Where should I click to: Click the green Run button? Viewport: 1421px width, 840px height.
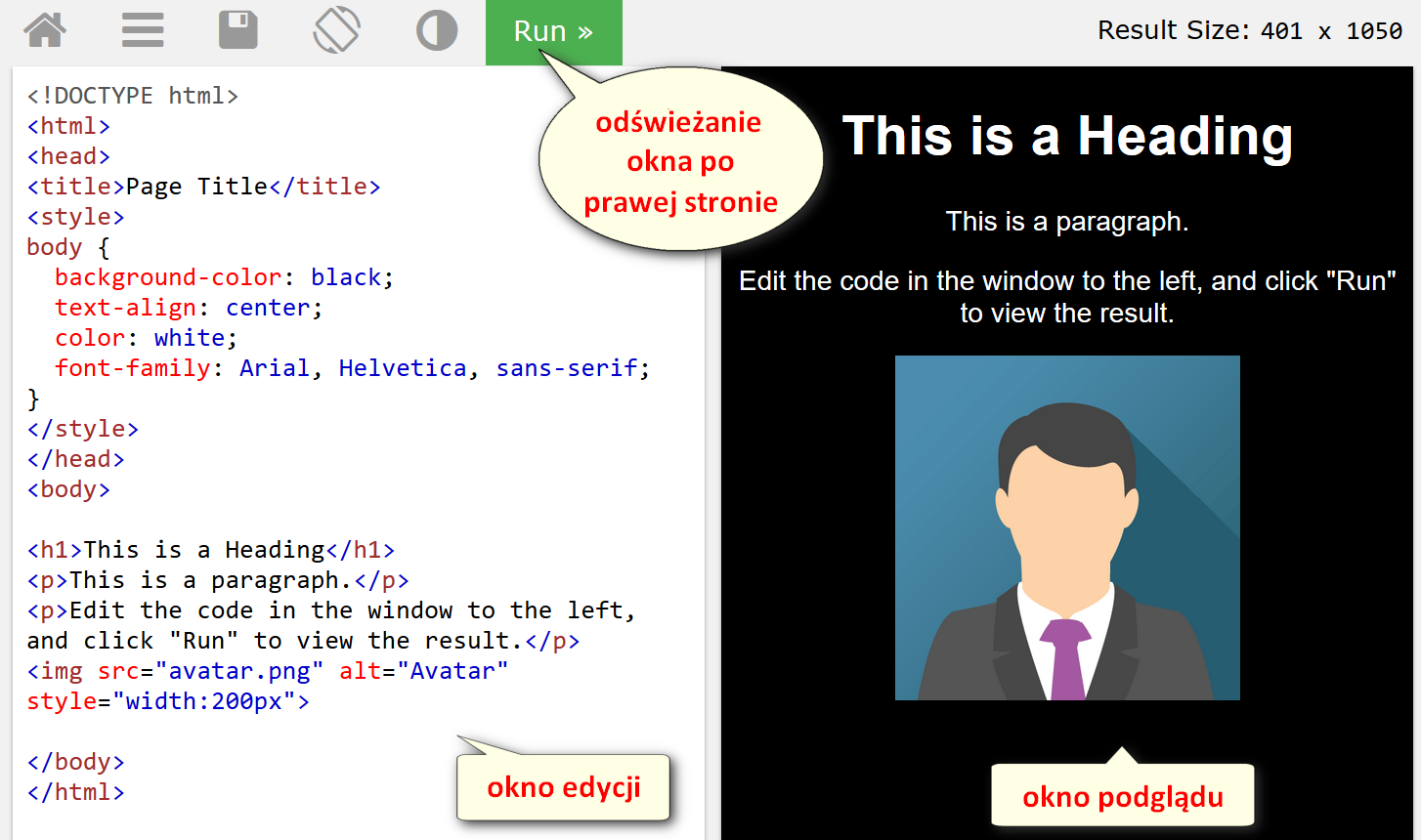554,32
